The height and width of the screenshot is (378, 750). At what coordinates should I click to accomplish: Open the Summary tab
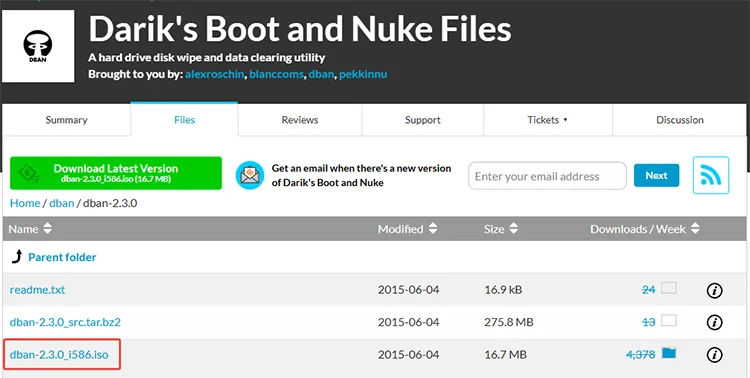click(66, 120)
